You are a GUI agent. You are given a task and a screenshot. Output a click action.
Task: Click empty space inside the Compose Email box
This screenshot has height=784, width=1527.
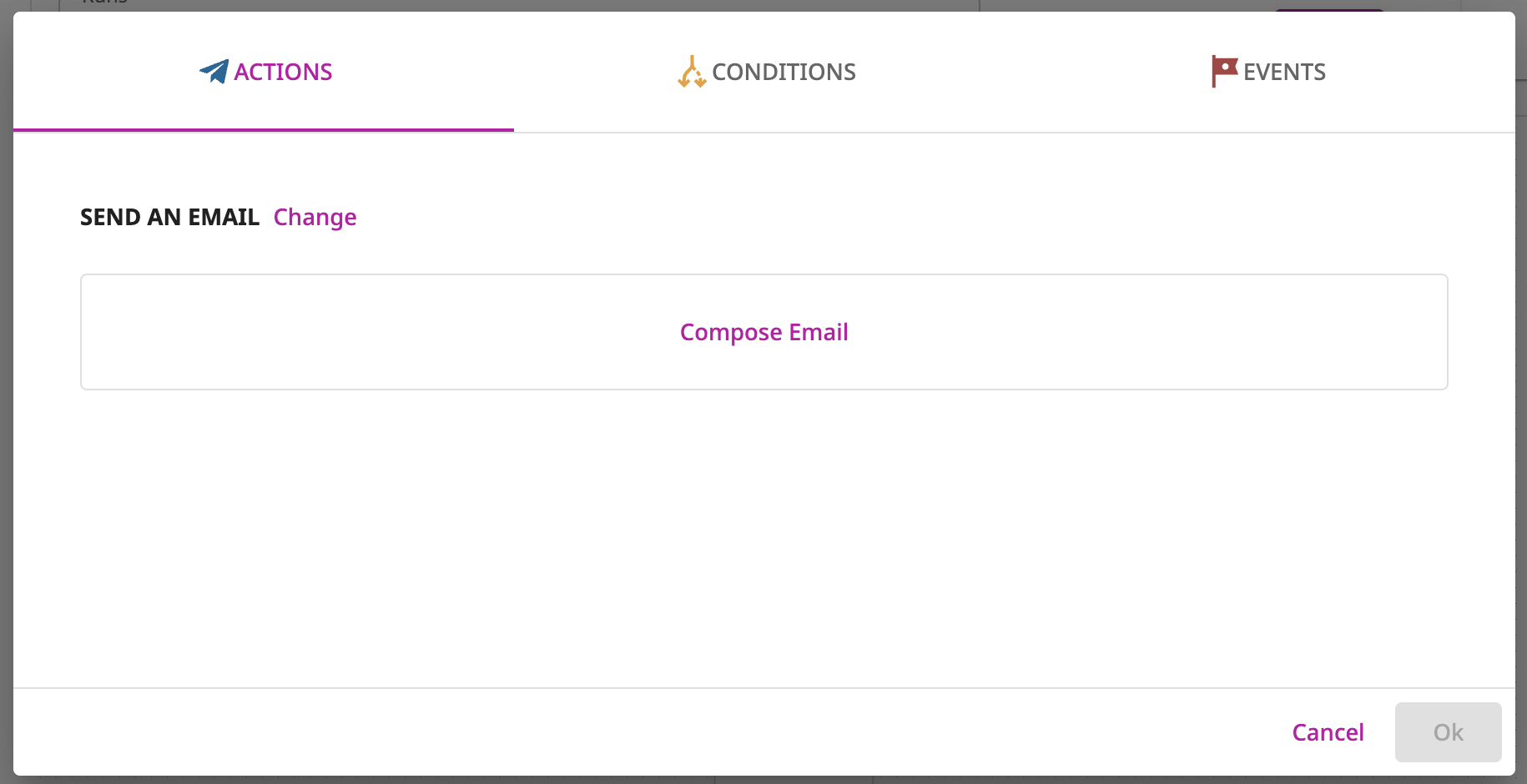[375, 332]
